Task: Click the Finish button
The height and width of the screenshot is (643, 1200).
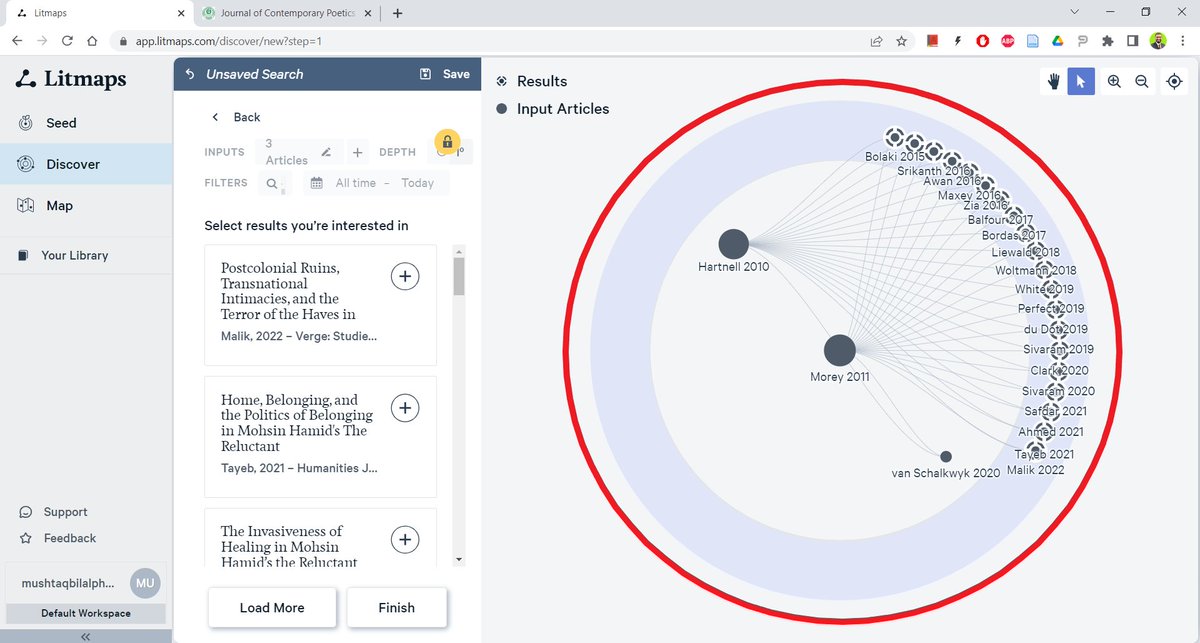Action: point(397,607)
